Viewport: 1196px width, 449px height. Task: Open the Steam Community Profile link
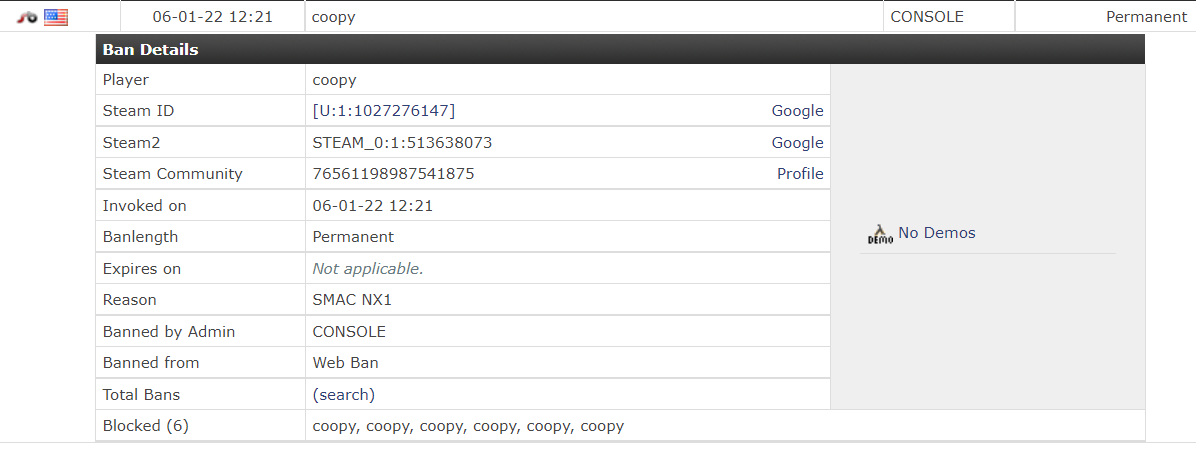click(x=800, y=174)
